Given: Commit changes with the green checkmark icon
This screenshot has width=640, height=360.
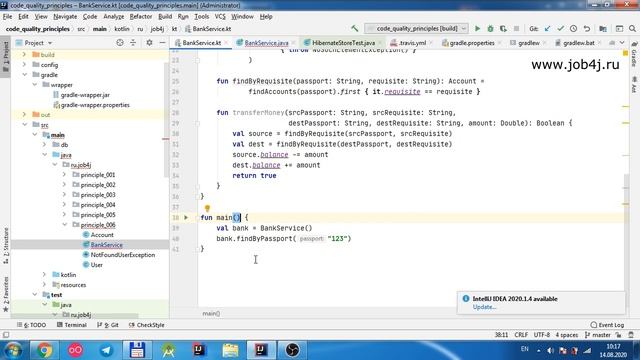Looking at the screenshot, I should pos(560,29).
